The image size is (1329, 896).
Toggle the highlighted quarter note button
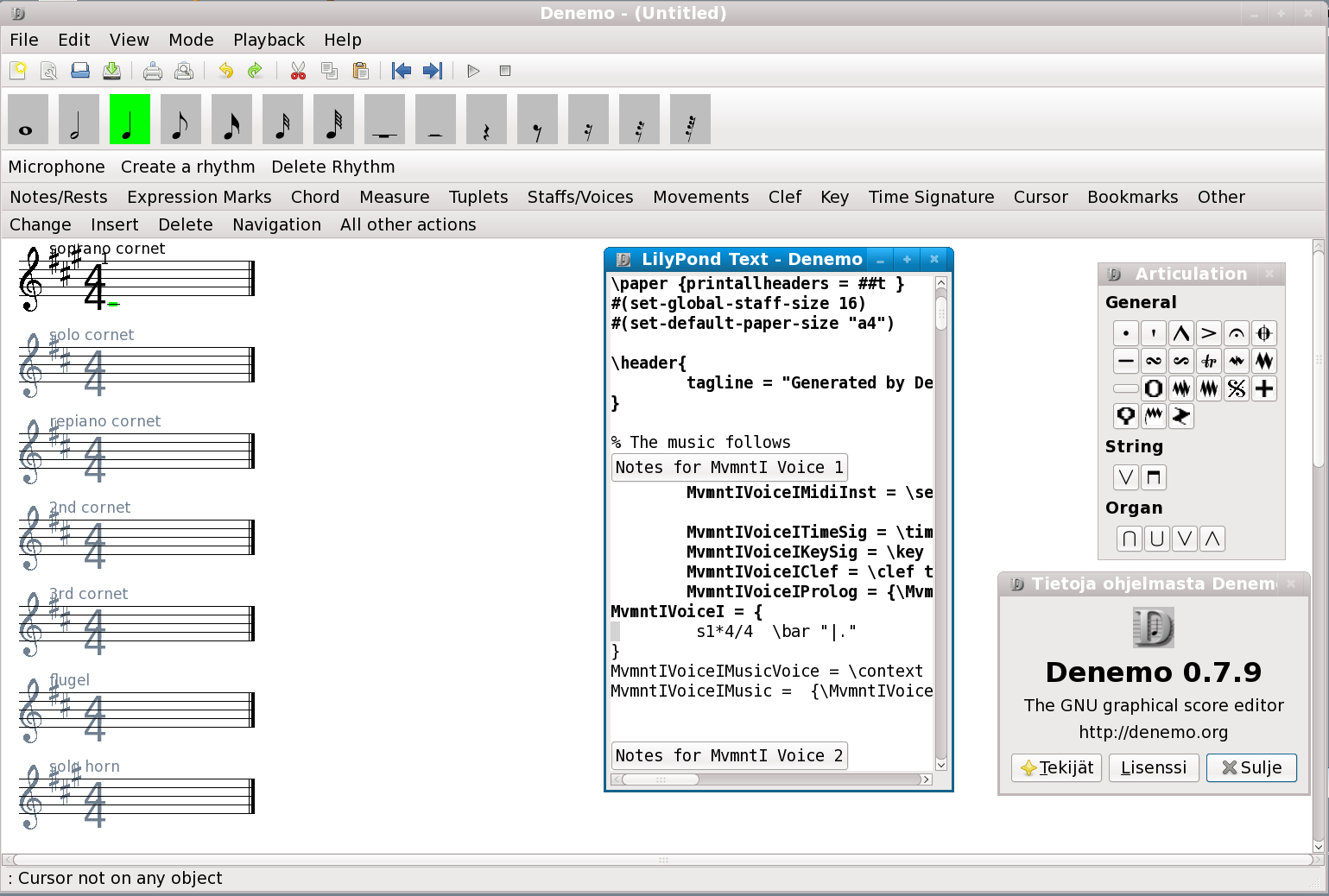pos(130,120)
